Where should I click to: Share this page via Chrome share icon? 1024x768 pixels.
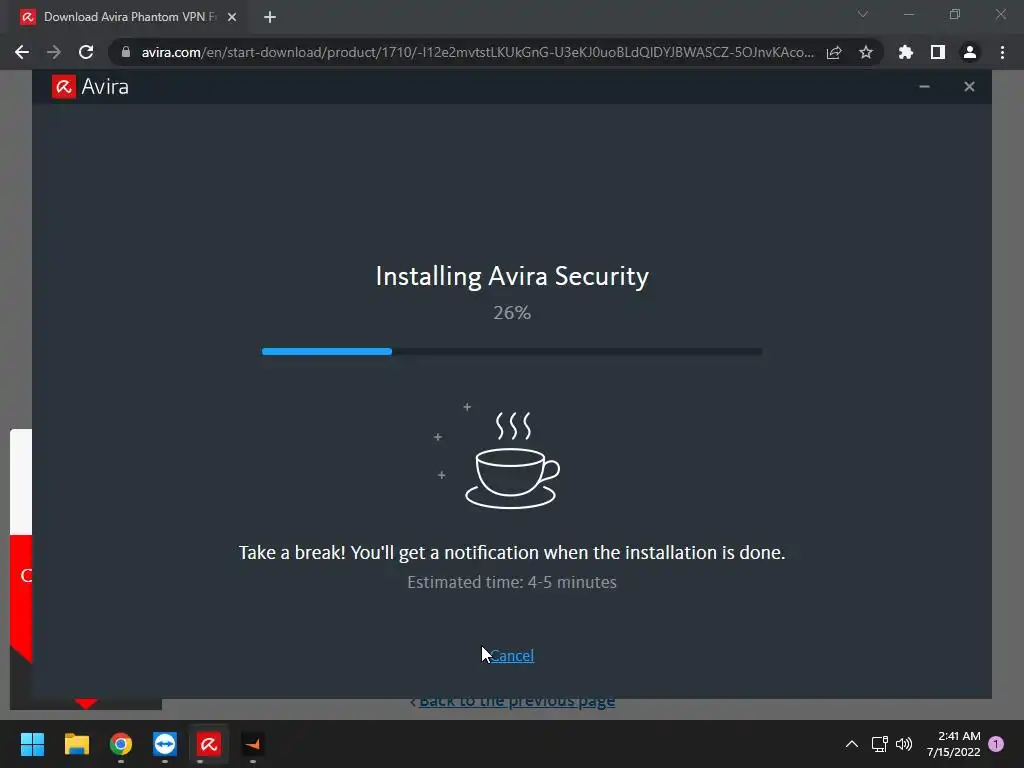coord(834,52)
